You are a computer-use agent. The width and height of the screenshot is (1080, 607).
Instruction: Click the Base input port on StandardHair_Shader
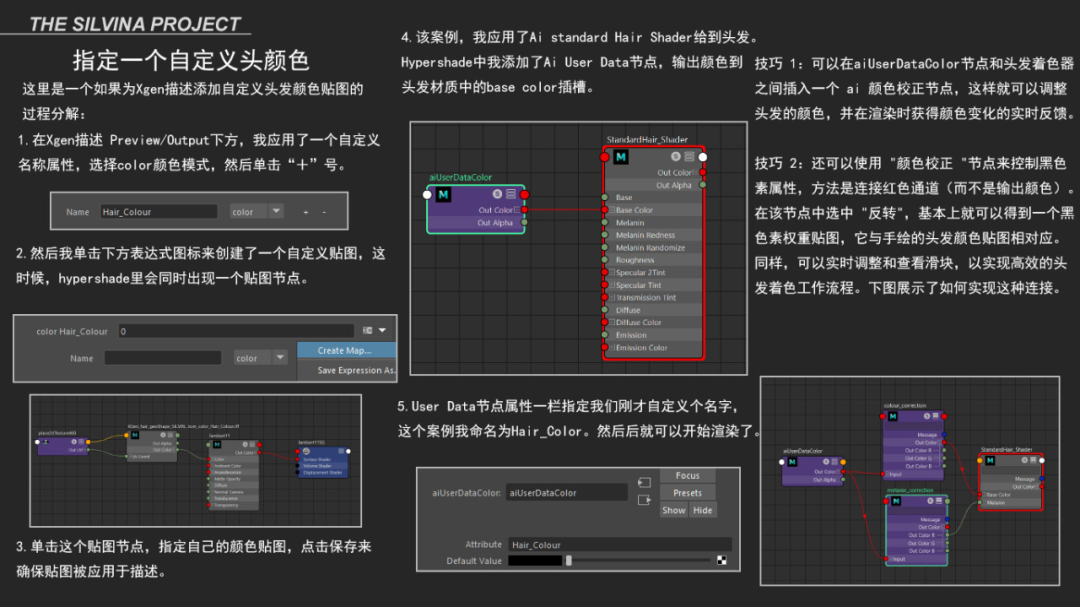[x=605, y=197]
